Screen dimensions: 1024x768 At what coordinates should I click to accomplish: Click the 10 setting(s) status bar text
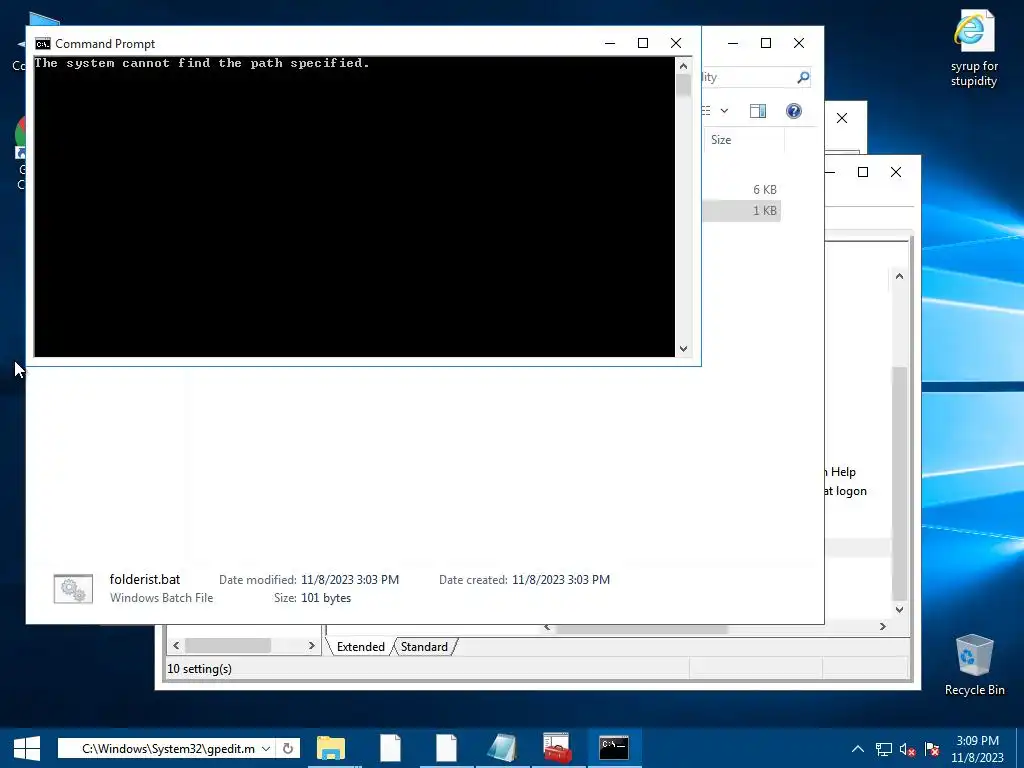(199, 669)
